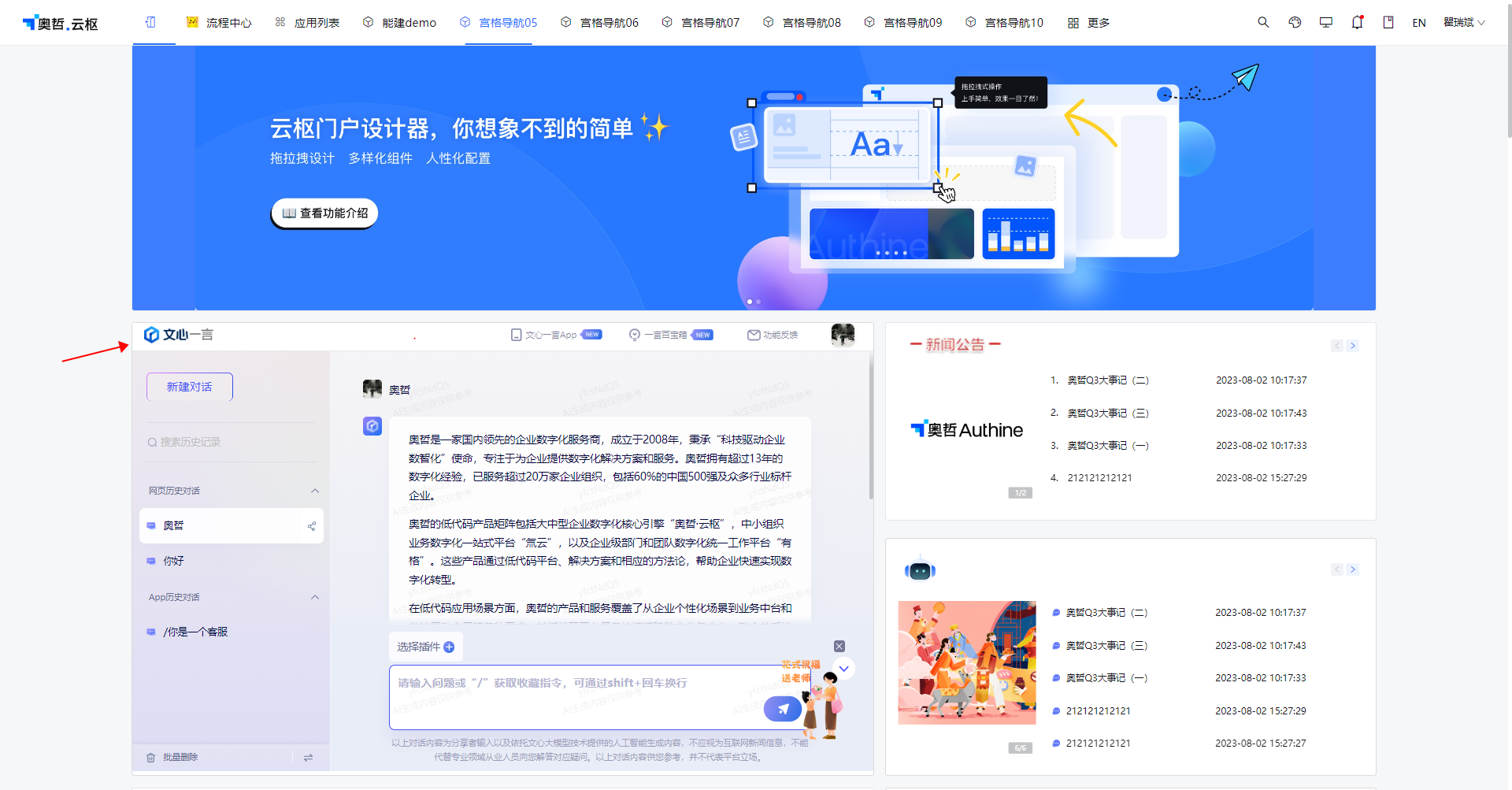Switch language to EN
1512x790 pixels.
(x=1419, y=23)
